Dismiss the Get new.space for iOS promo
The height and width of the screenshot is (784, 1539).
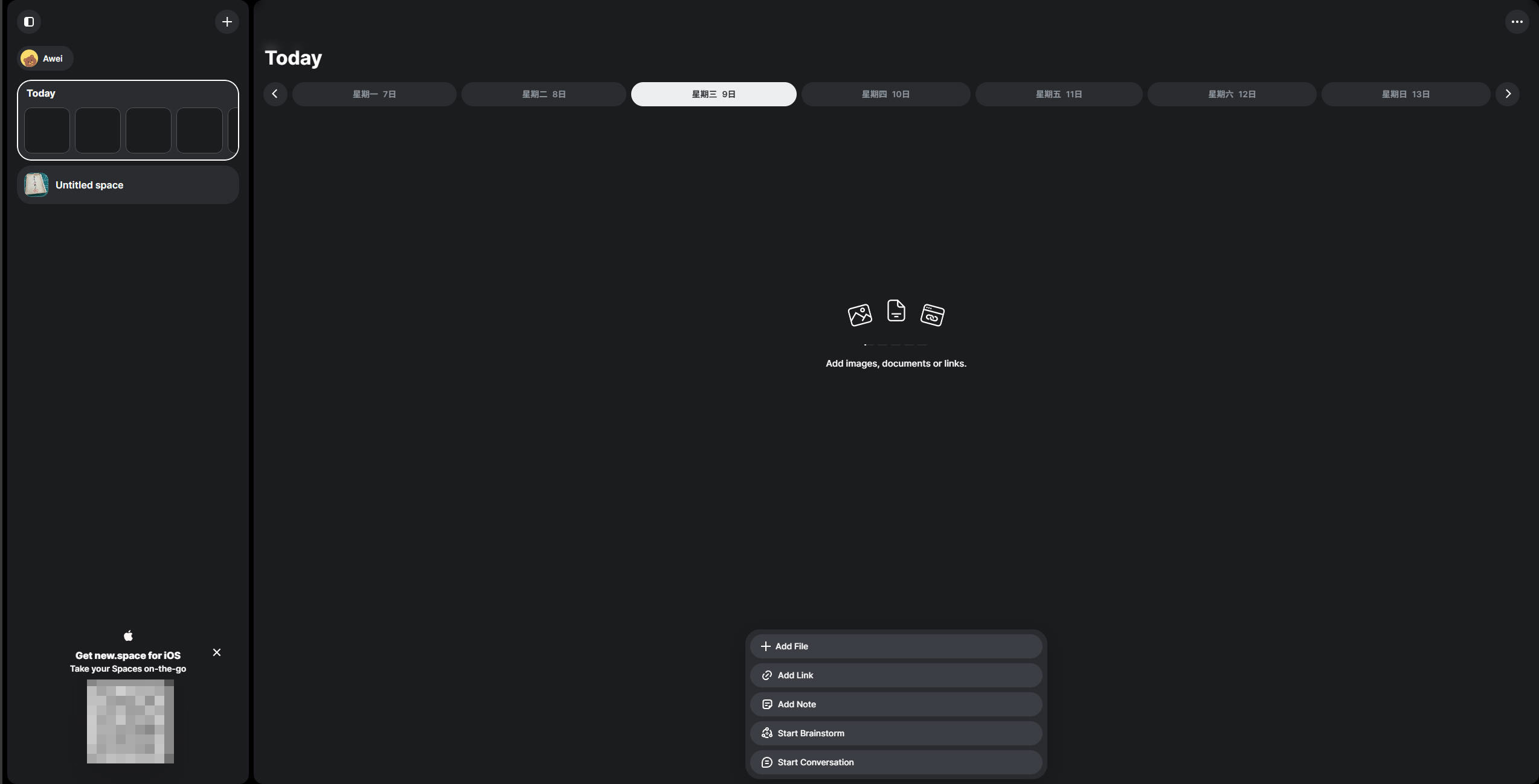(x=217, y=652)
